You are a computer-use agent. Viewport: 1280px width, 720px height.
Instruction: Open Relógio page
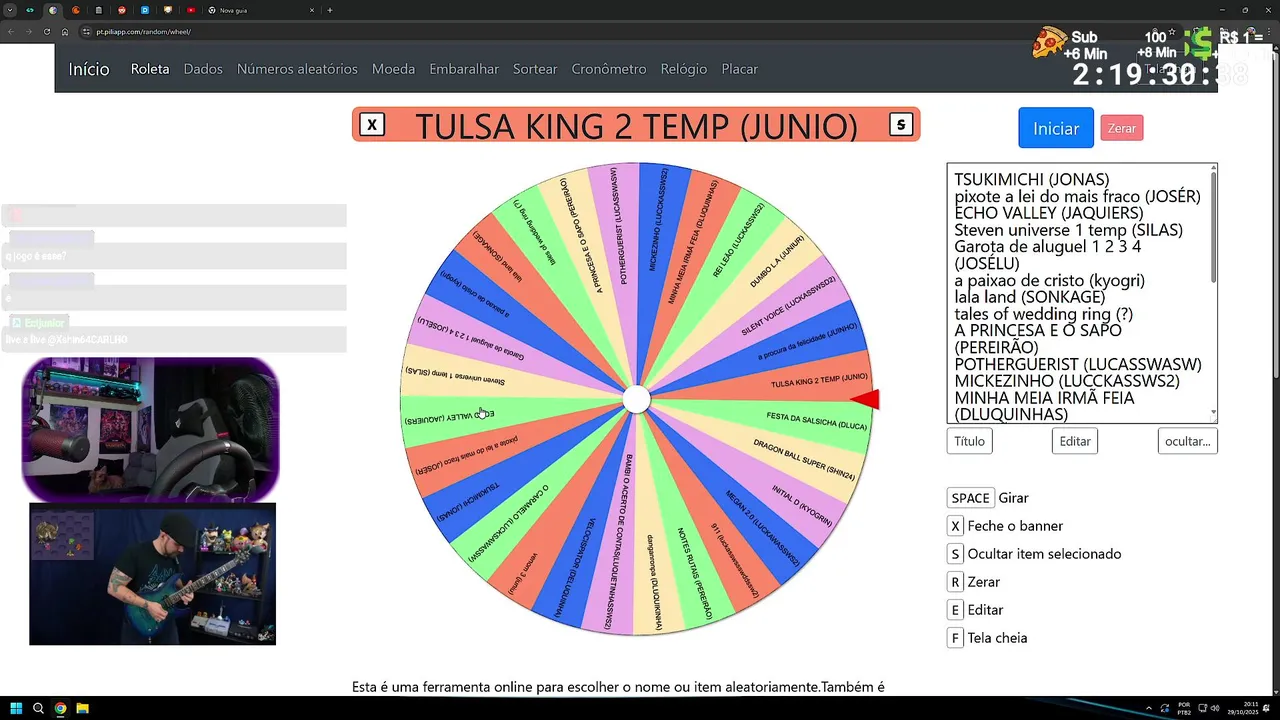pyautogui.click(x=684, y=69)
